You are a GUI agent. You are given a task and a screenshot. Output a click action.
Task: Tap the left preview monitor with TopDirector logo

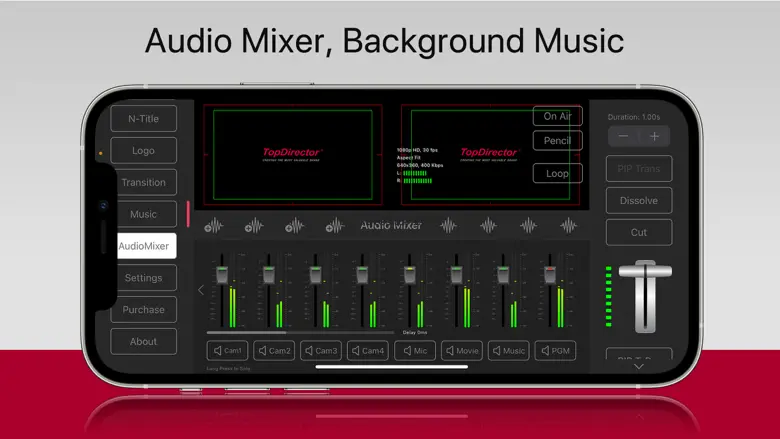click(292, 155)
